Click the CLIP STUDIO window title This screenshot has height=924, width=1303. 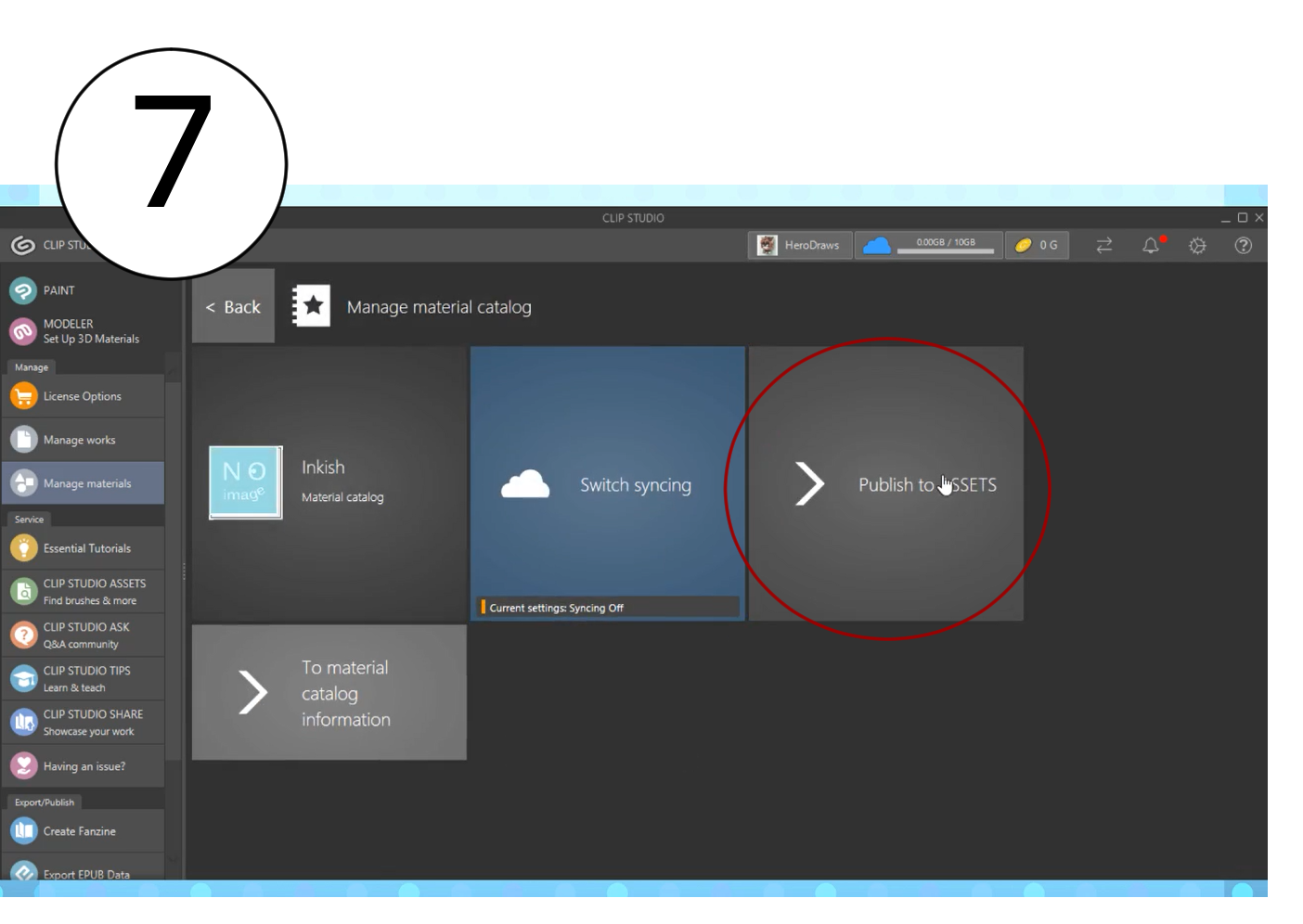click(633, 218)
